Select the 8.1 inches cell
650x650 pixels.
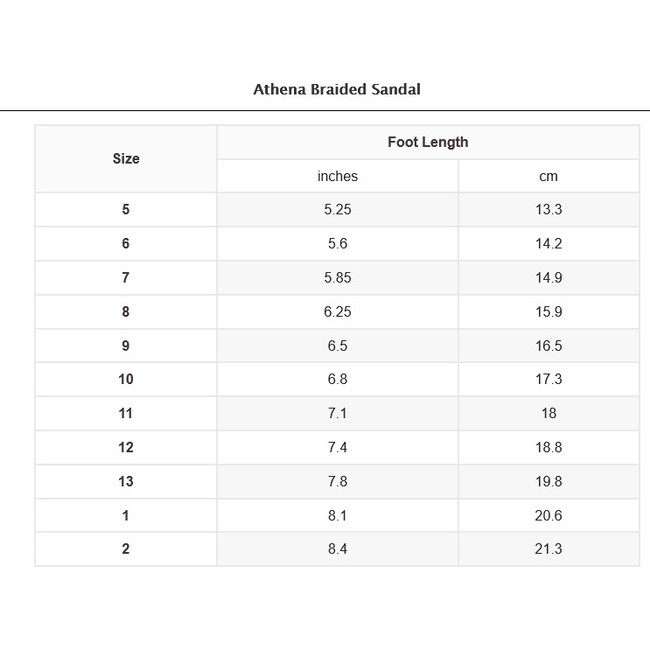(337, 516)
